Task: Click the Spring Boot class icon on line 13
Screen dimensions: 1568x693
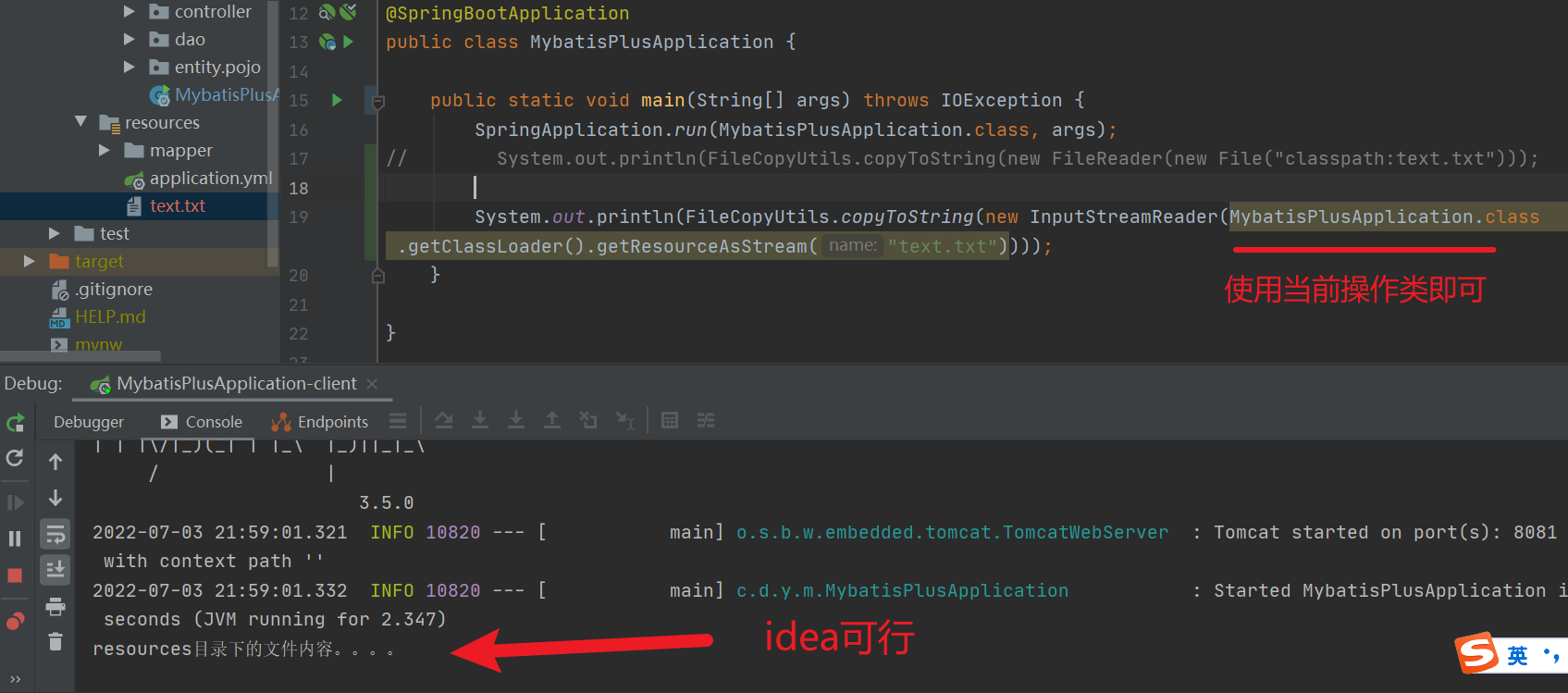Action: 327,42
